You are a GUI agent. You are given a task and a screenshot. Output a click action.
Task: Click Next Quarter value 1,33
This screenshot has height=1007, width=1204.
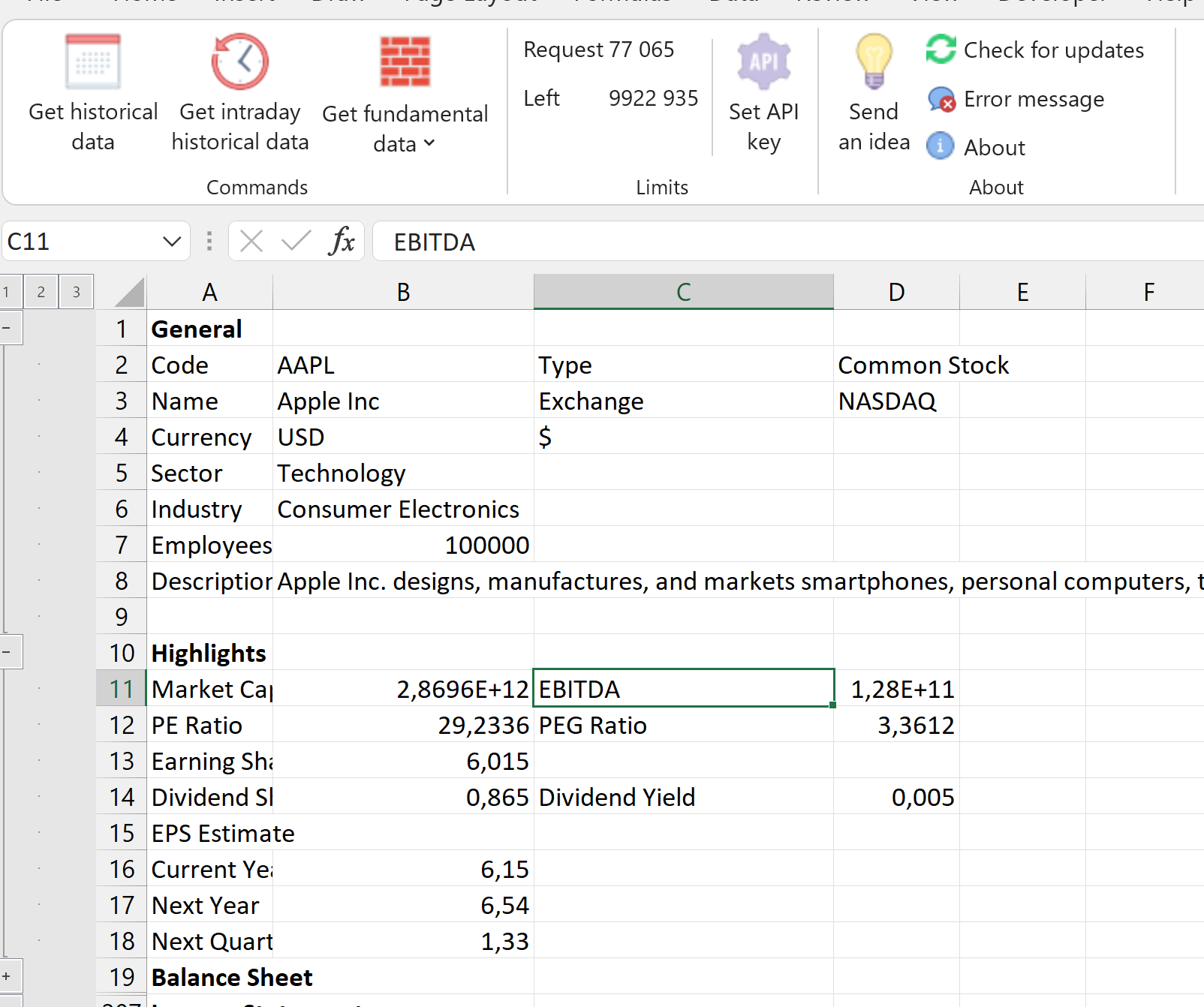click(x=403, y=941)
